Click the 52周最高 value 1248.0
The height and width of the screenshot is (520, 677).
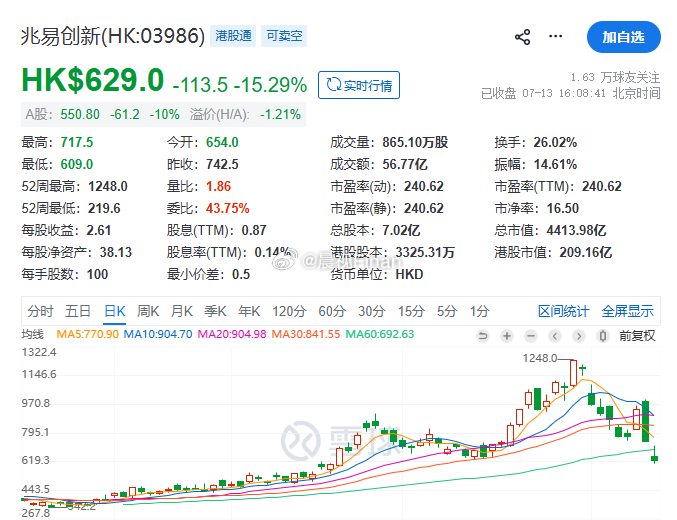[x=108, y=187]
